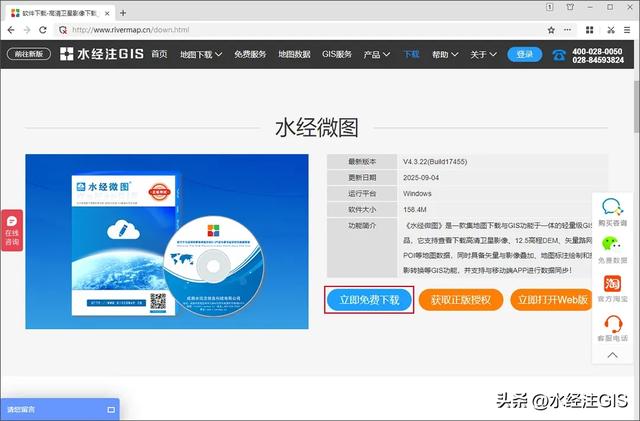Expand the 帮助 dropdown menu
The image size is (640, 421).
pyautogui.click(x=445, y=54)
